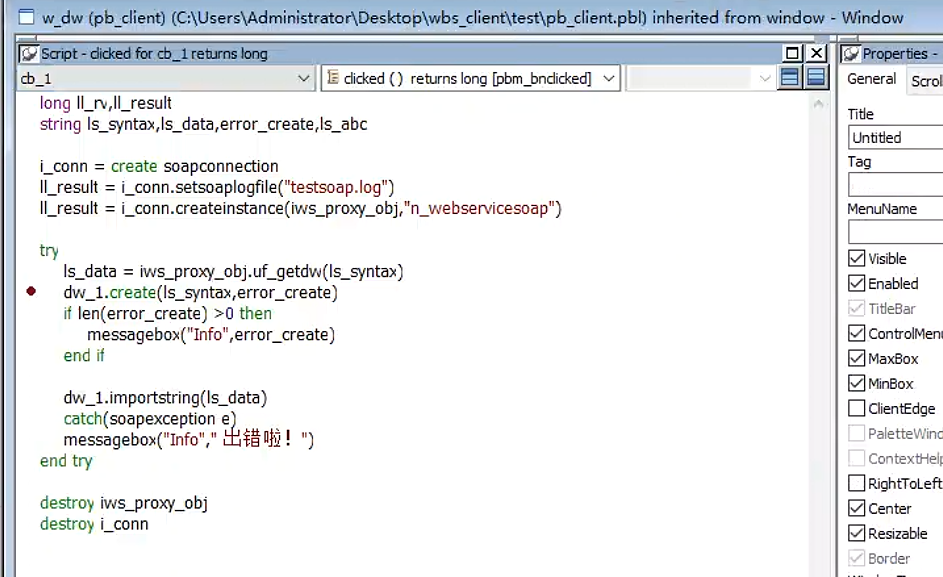
Task: Click the catch(soapexception e) line
Action: coord(150,419)
